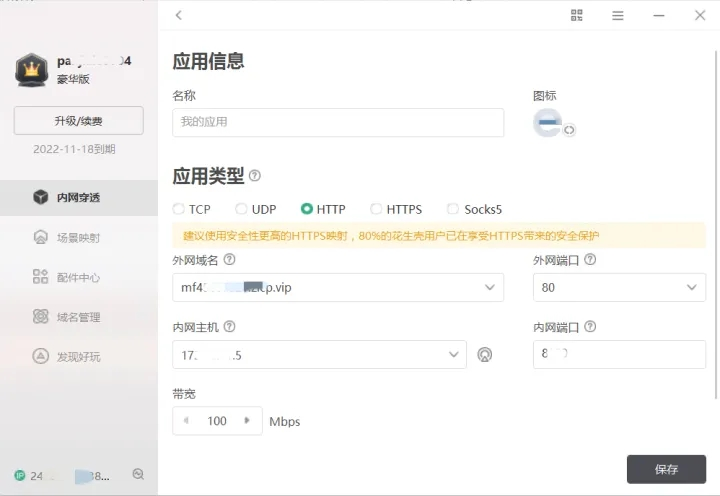The height and width of the screenshot is (496, 720).
Task: Select the Socks5 radio button
Action: [x=453, y=209]
